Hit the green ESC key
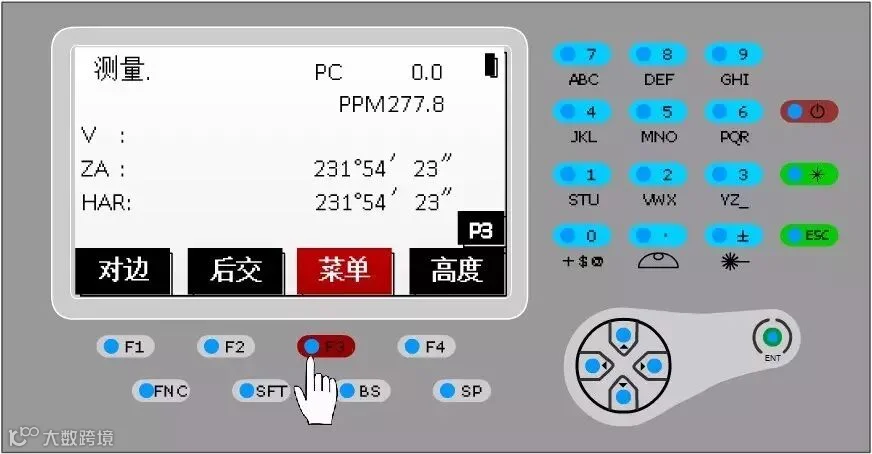Viewport: 872px width, 454px height. click(809, 235)
